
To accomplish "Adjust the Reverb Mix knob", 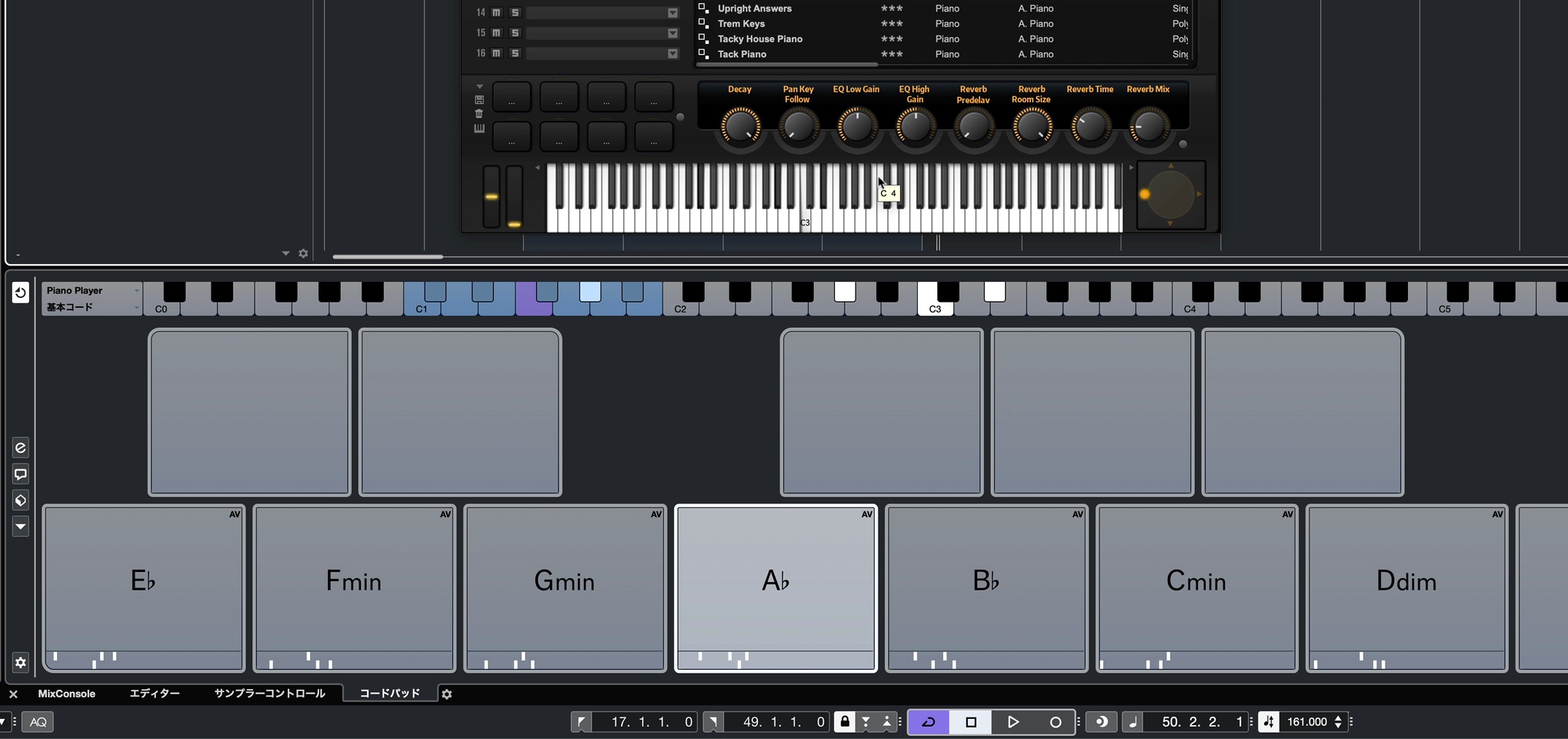I will pyautogui.click(x=1148, y=127).
